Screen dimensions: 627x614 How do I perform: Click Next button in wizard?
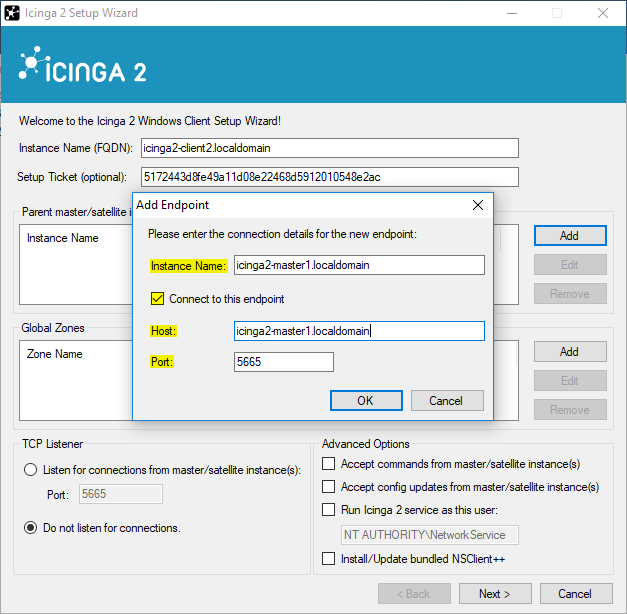click(x=495, y=594)
